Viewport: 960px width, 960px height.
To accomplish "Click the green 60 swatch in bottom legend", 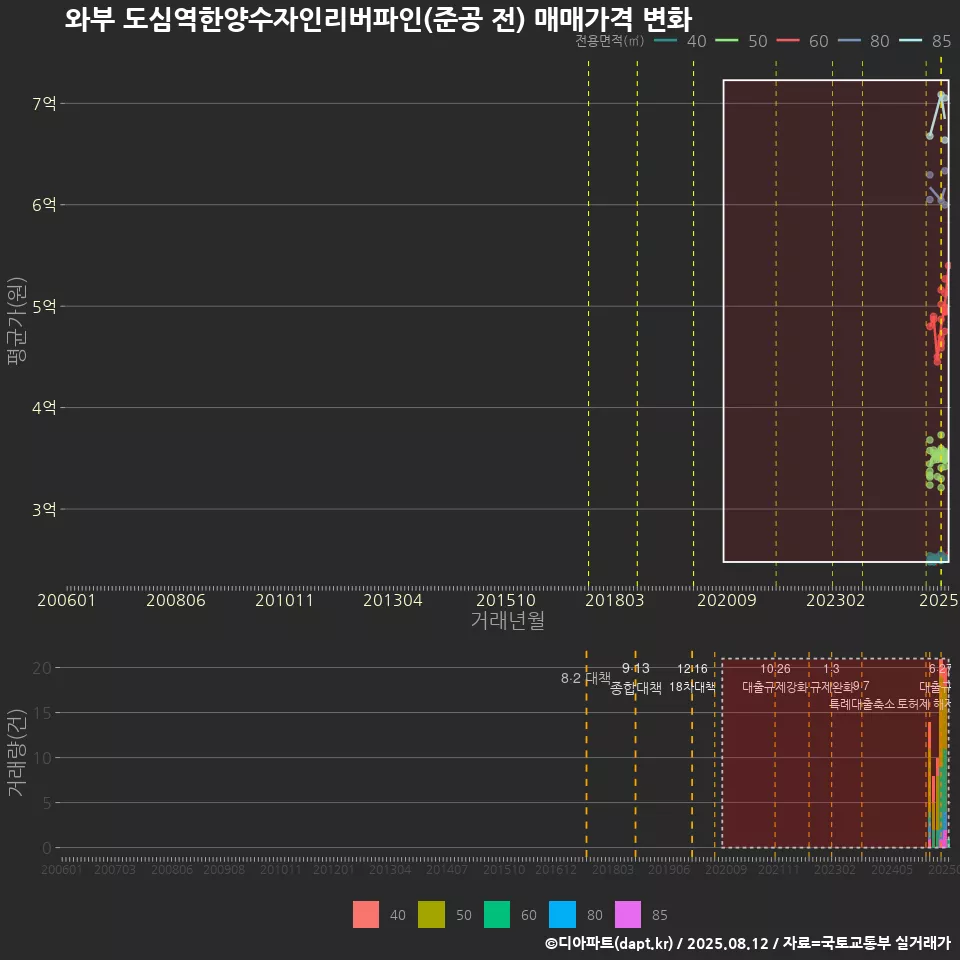I will click(x=497, y=914).
